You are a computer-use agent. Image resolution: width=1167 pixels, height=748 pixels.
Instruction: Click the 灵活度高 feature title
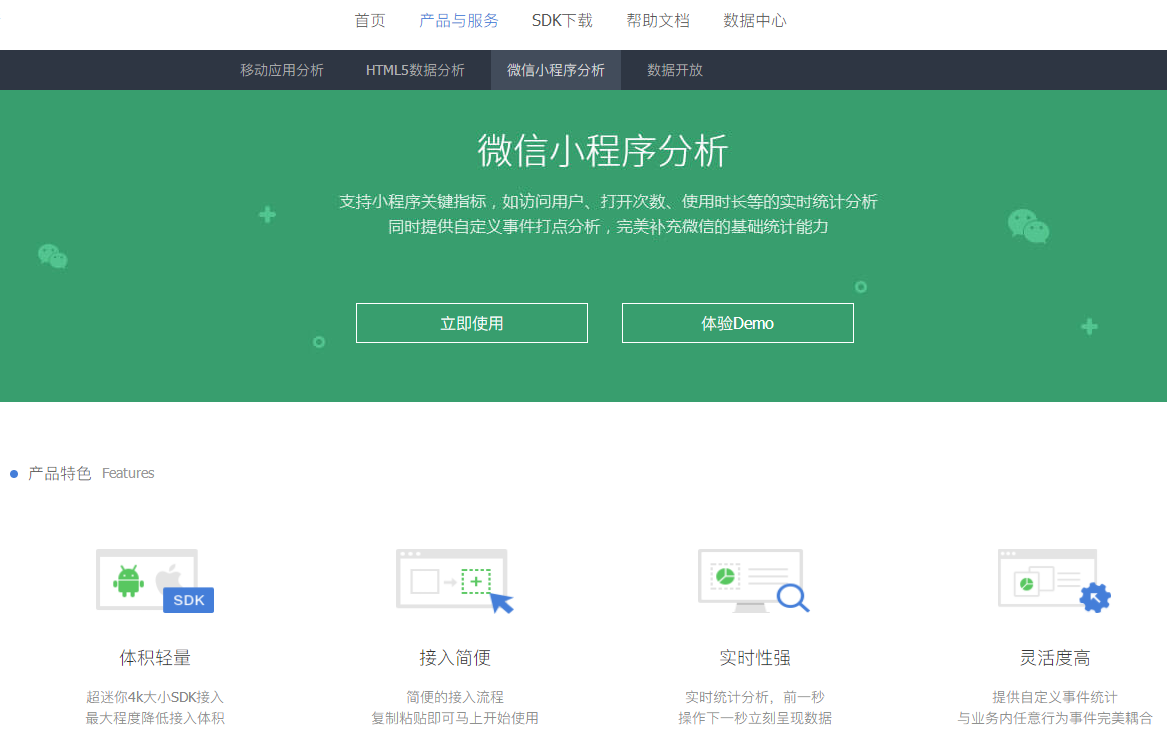[1055, 658]
